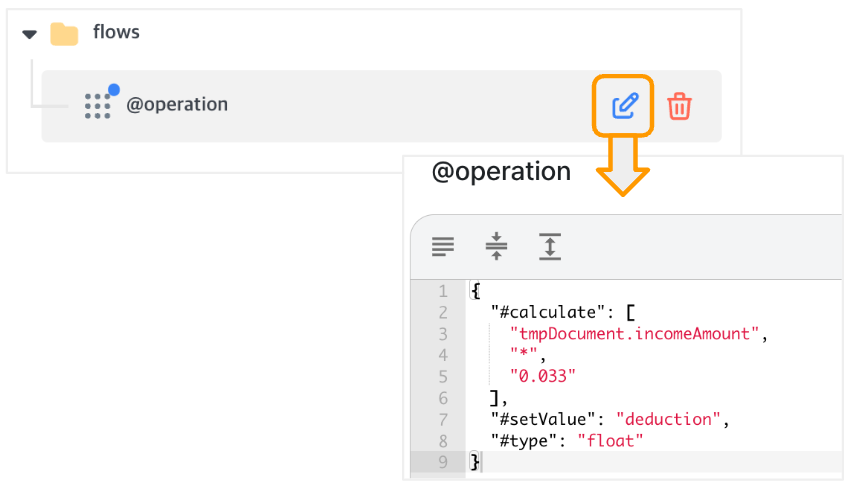Click line number 2 in the gutter
Viewport: 854px width, 488px height.
(x=443, y=313)
